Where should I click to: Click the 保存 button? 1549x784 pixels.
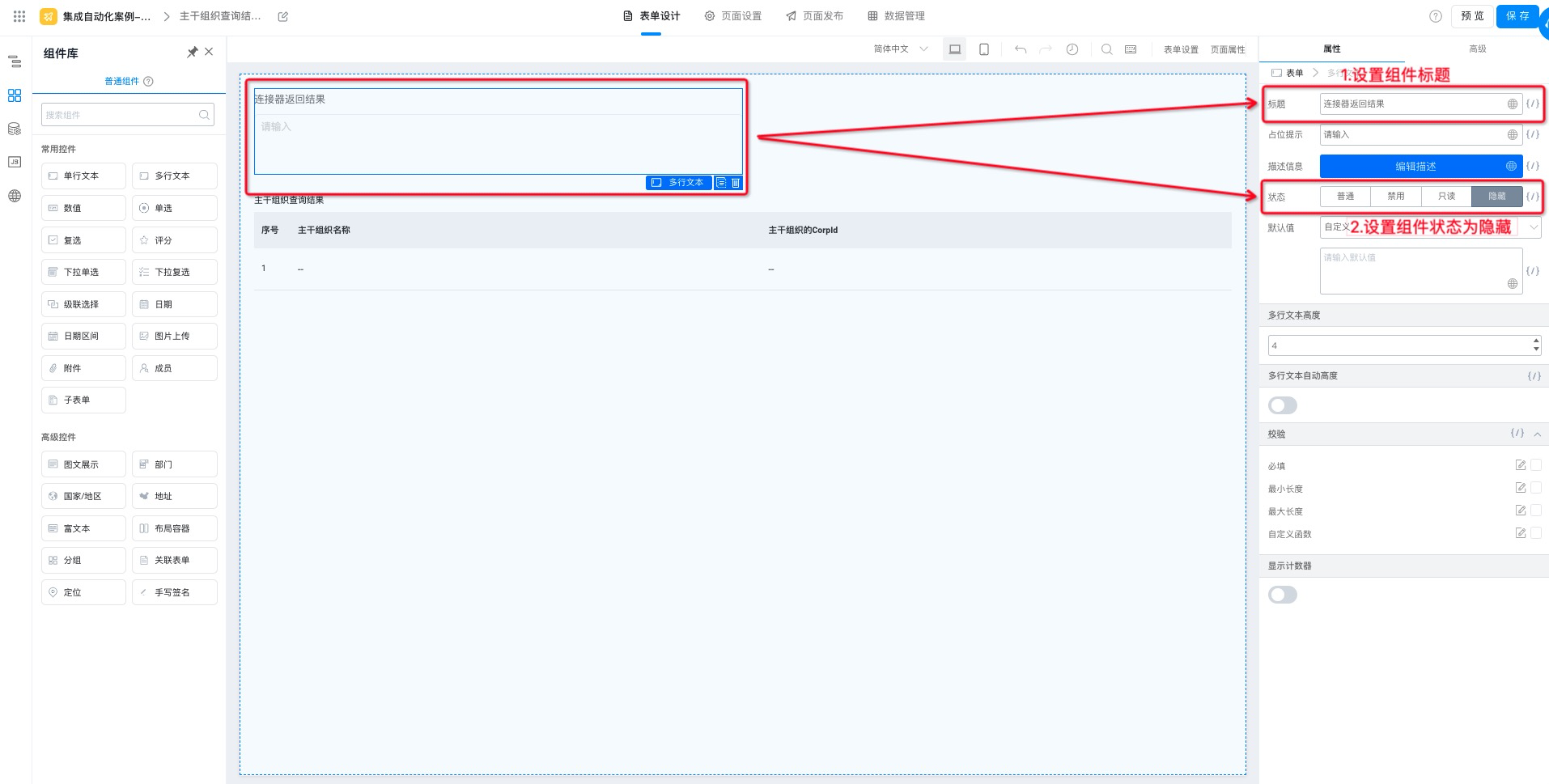tap(1517, 16)
